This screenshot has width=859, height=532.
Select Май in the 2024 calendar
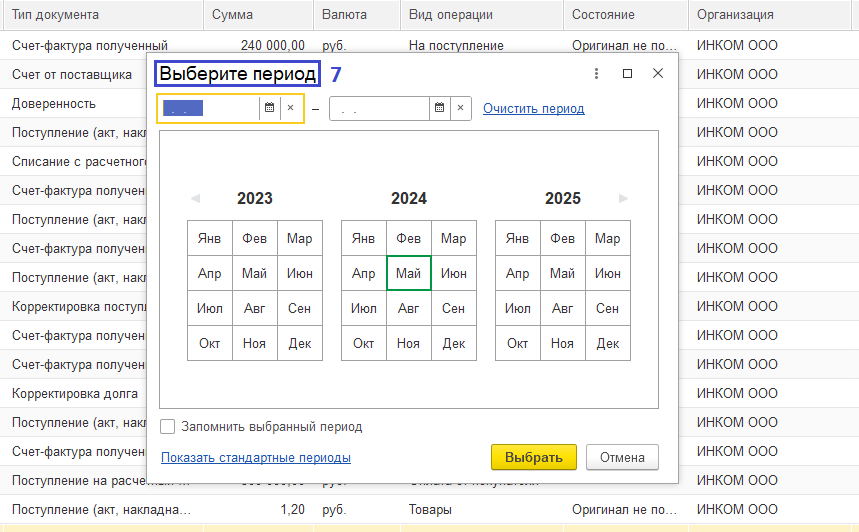(408, 273)
